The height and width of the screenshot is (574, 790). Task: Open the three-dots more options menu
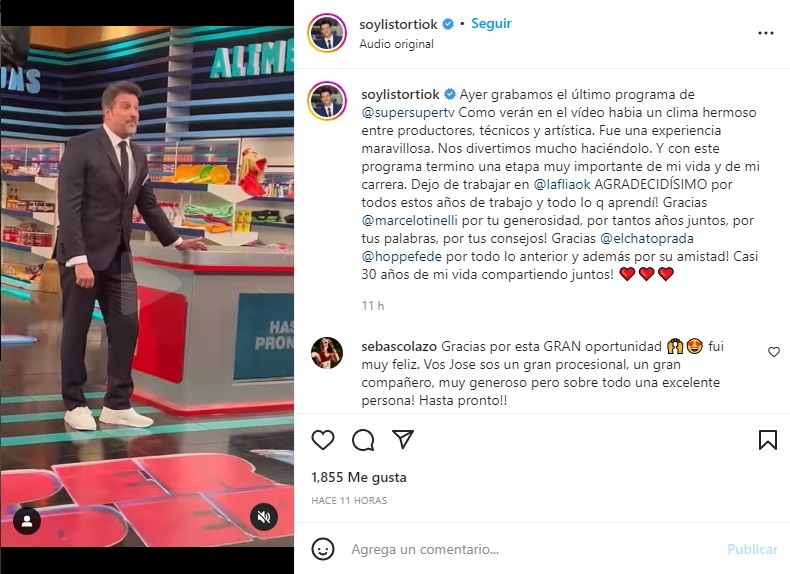point(765,33)
